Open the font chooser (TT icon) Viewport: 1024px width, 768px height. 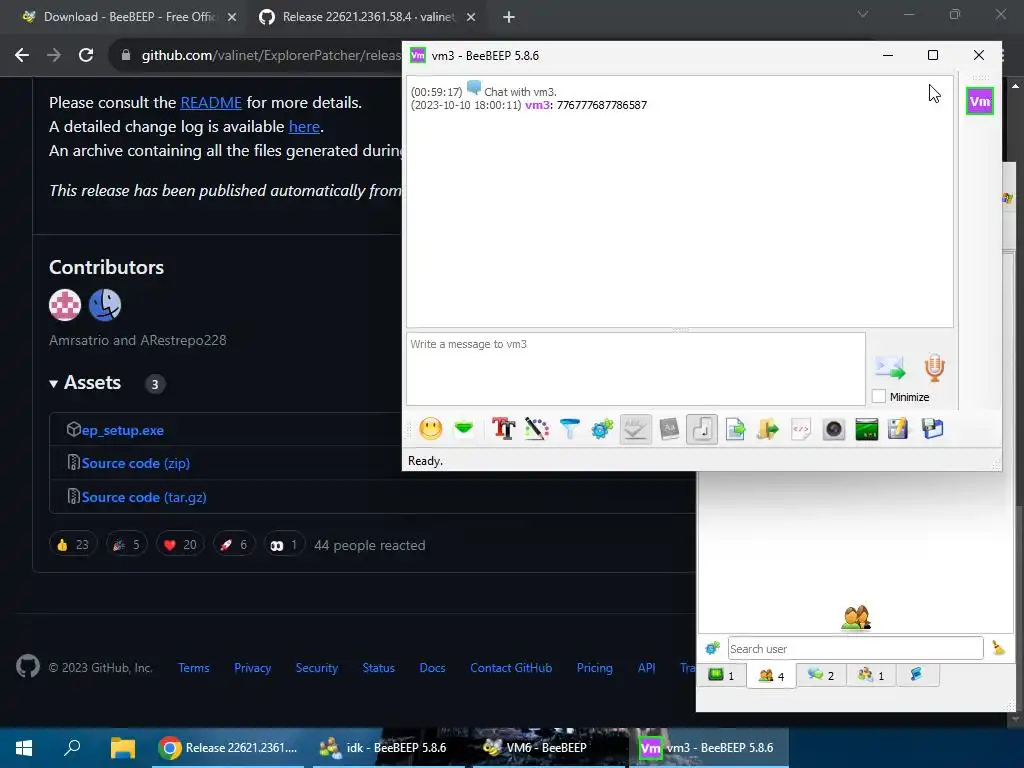click(504, 429)
